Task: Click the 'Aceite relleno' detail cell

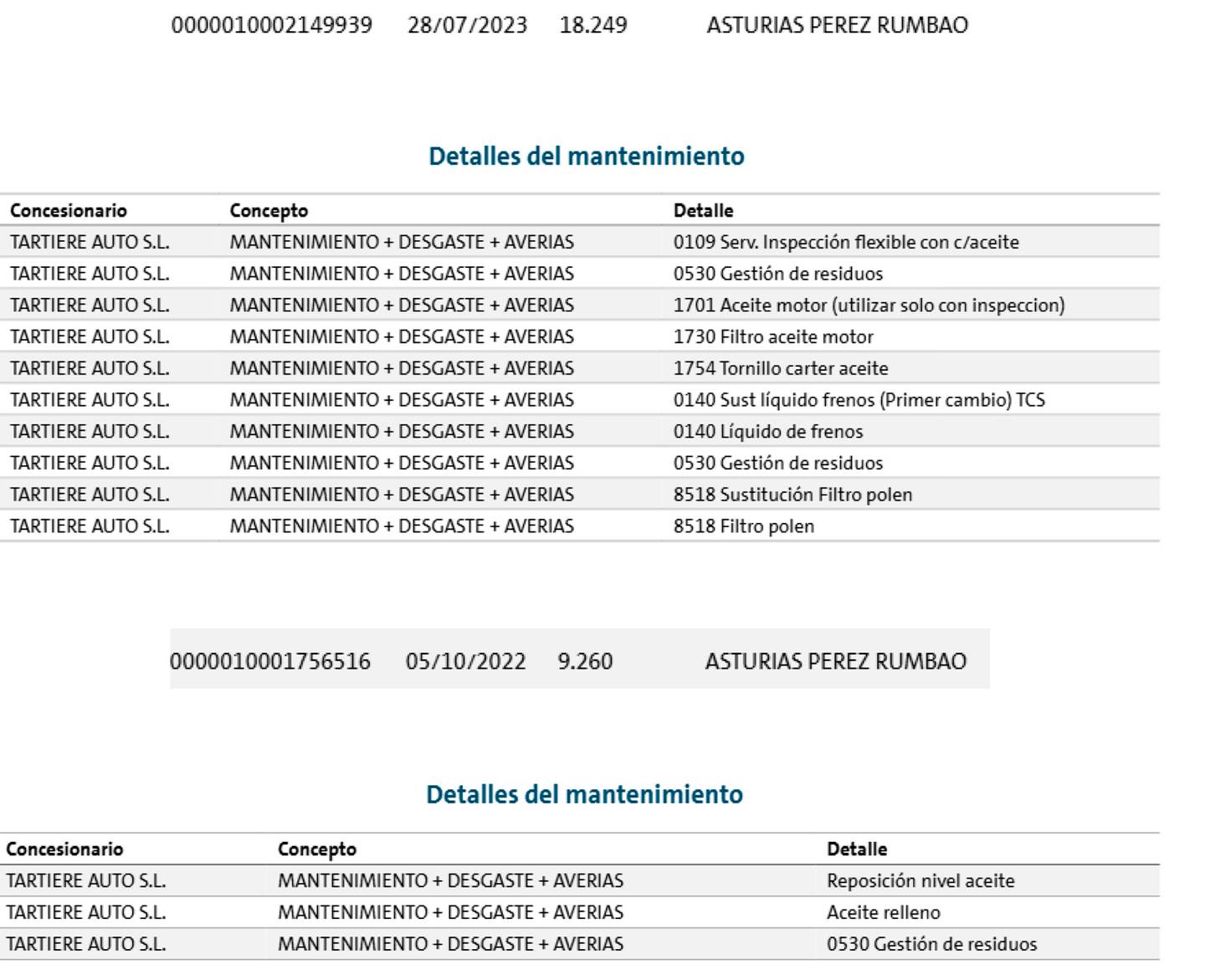Action: (x=884, y=912)
